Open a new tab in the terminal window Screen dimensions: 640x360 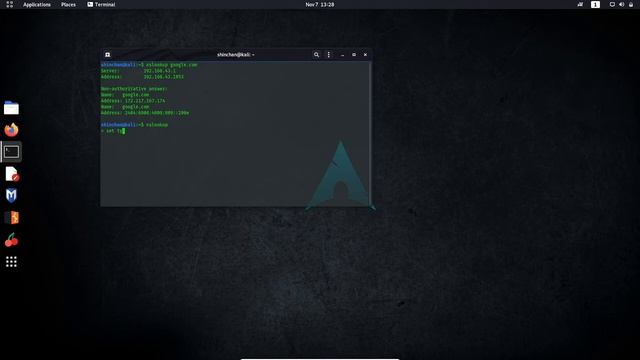(107, 55)
